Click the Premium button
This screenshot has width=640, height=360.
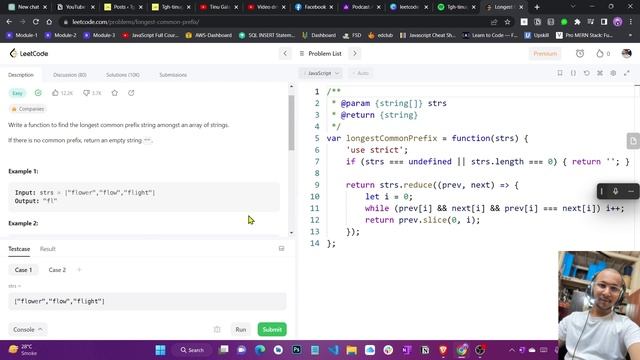click(545, 53)
